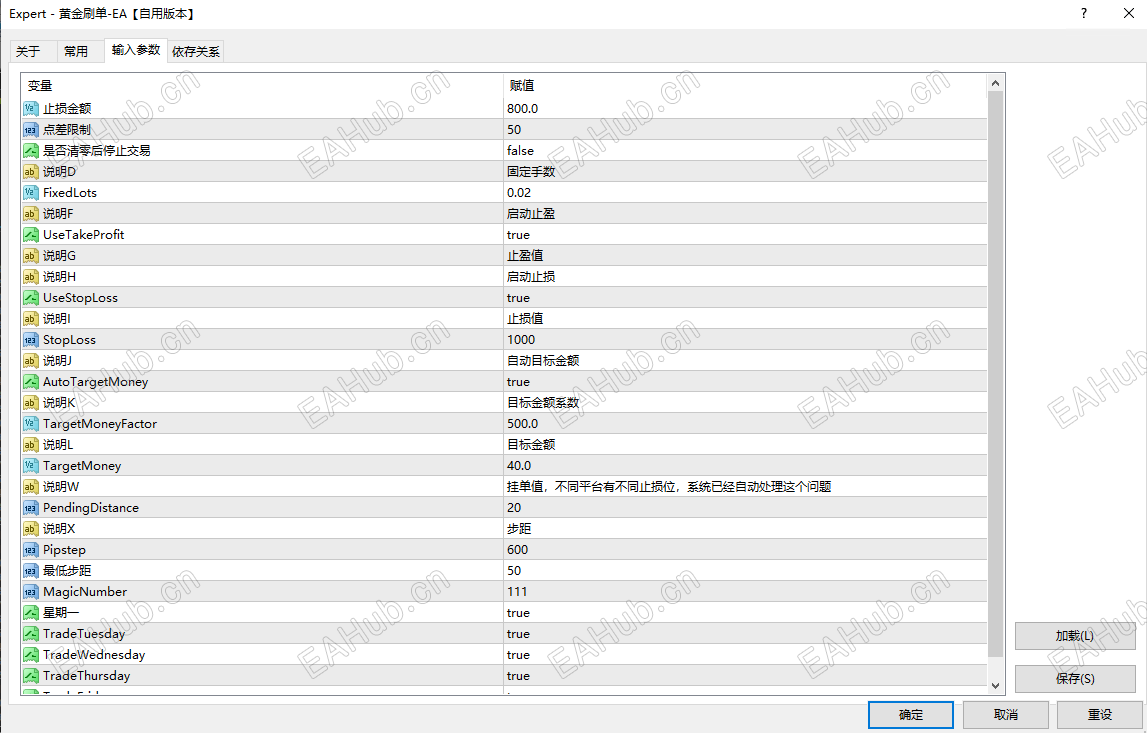Confirm settings with the 确定 button
The image size is (1147, 733).
911,715
